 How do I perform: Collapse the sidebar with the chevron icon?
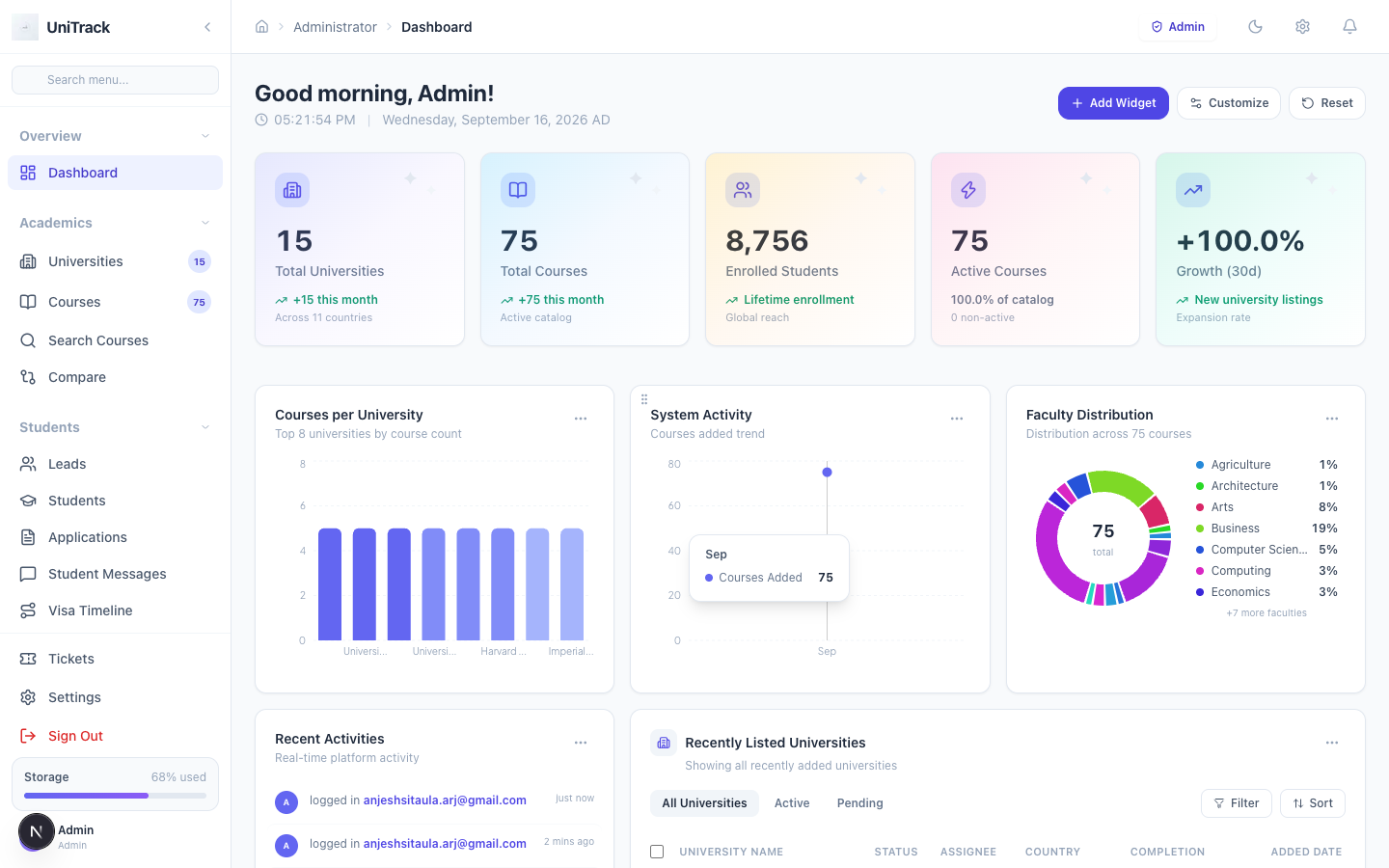click(207, 27)
